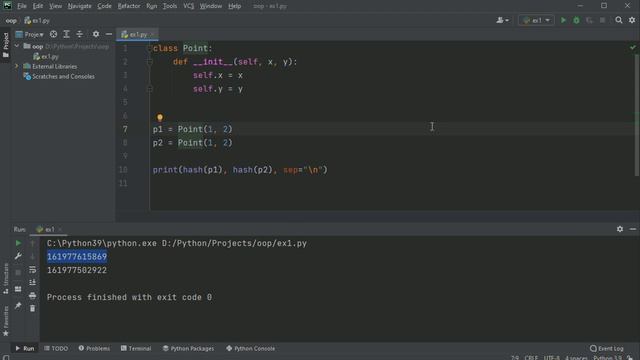Open the Tools menu
Viewport: 640px width, 360px height.
170,6
